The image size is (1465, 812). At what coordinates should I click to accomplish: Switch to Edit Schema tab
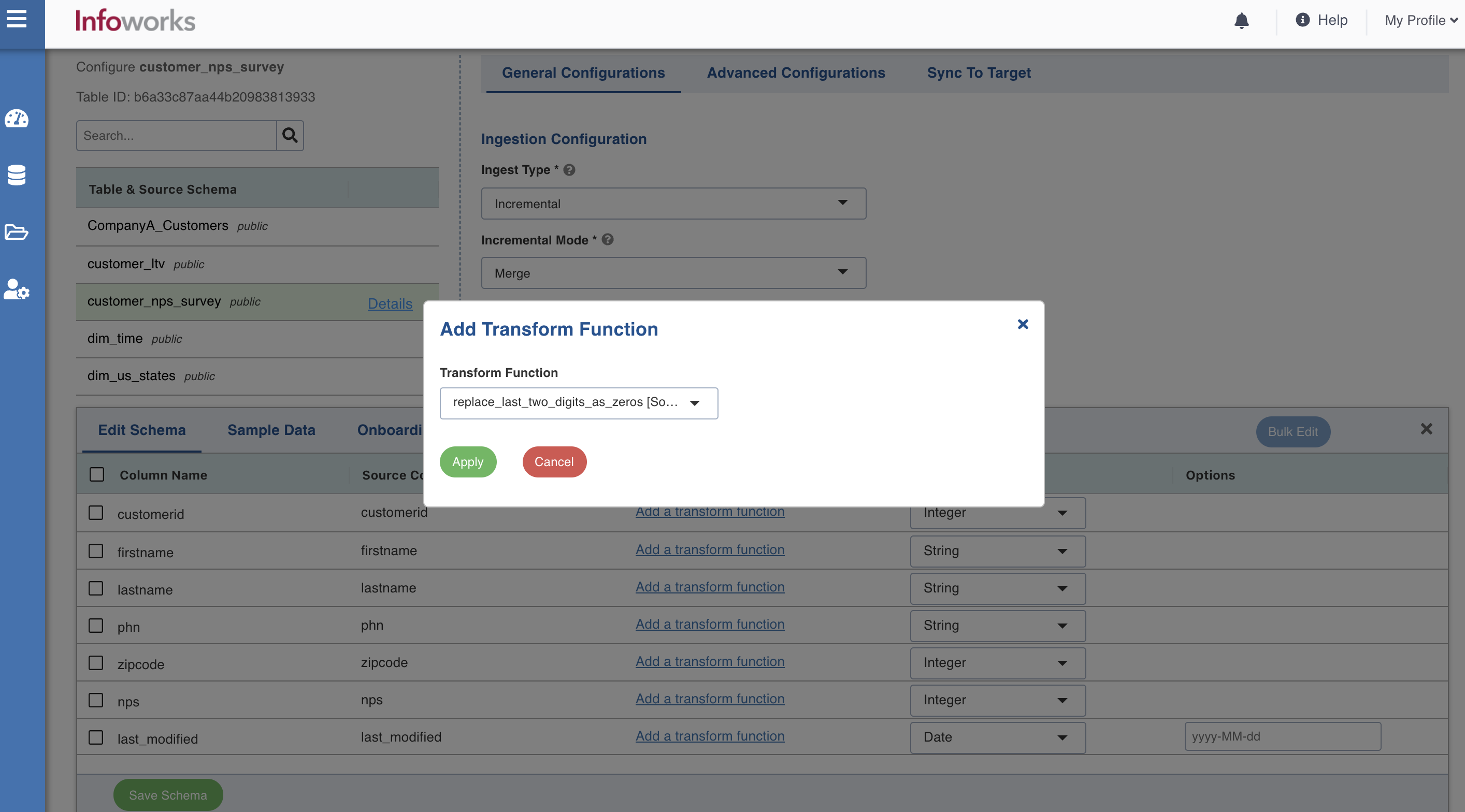(x=141, y=430)
